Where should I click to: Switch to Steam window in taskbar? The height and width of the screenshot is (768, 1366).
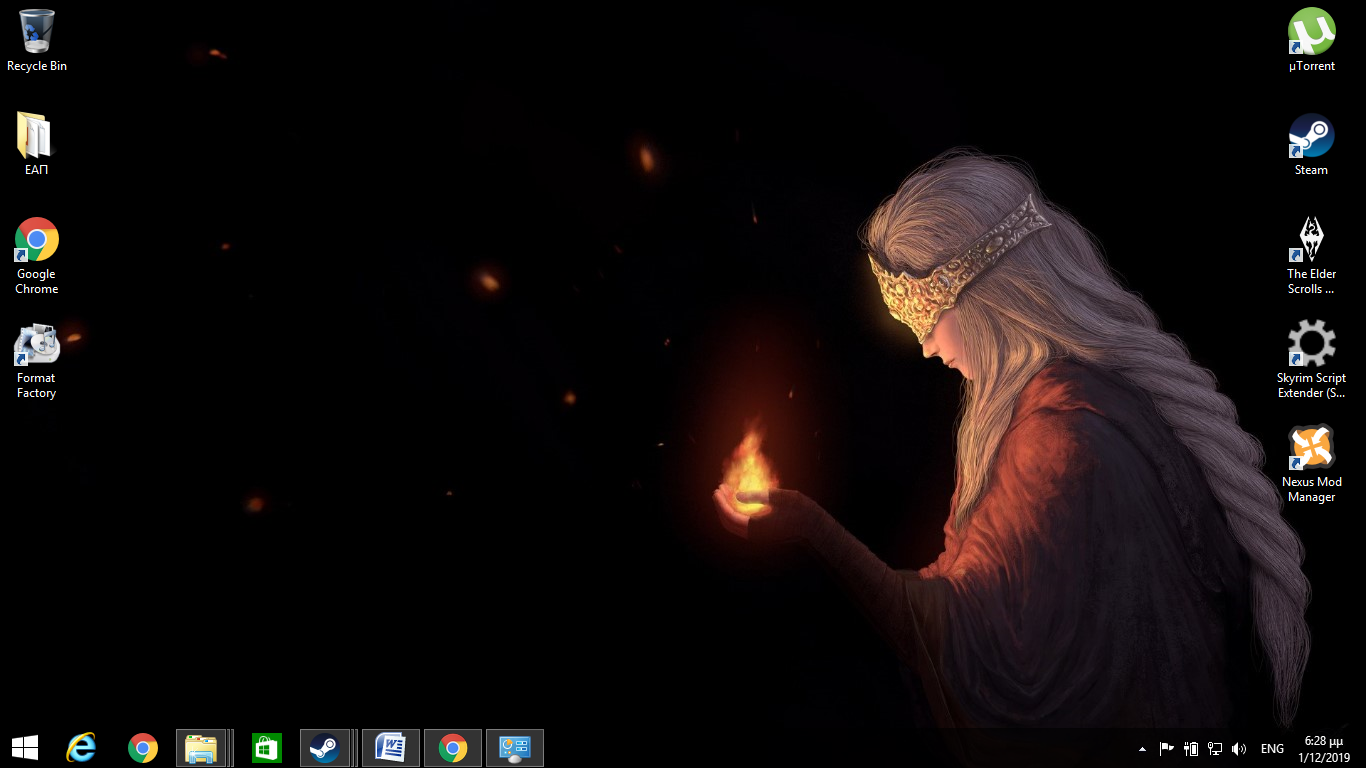click(x=323, y=748)
